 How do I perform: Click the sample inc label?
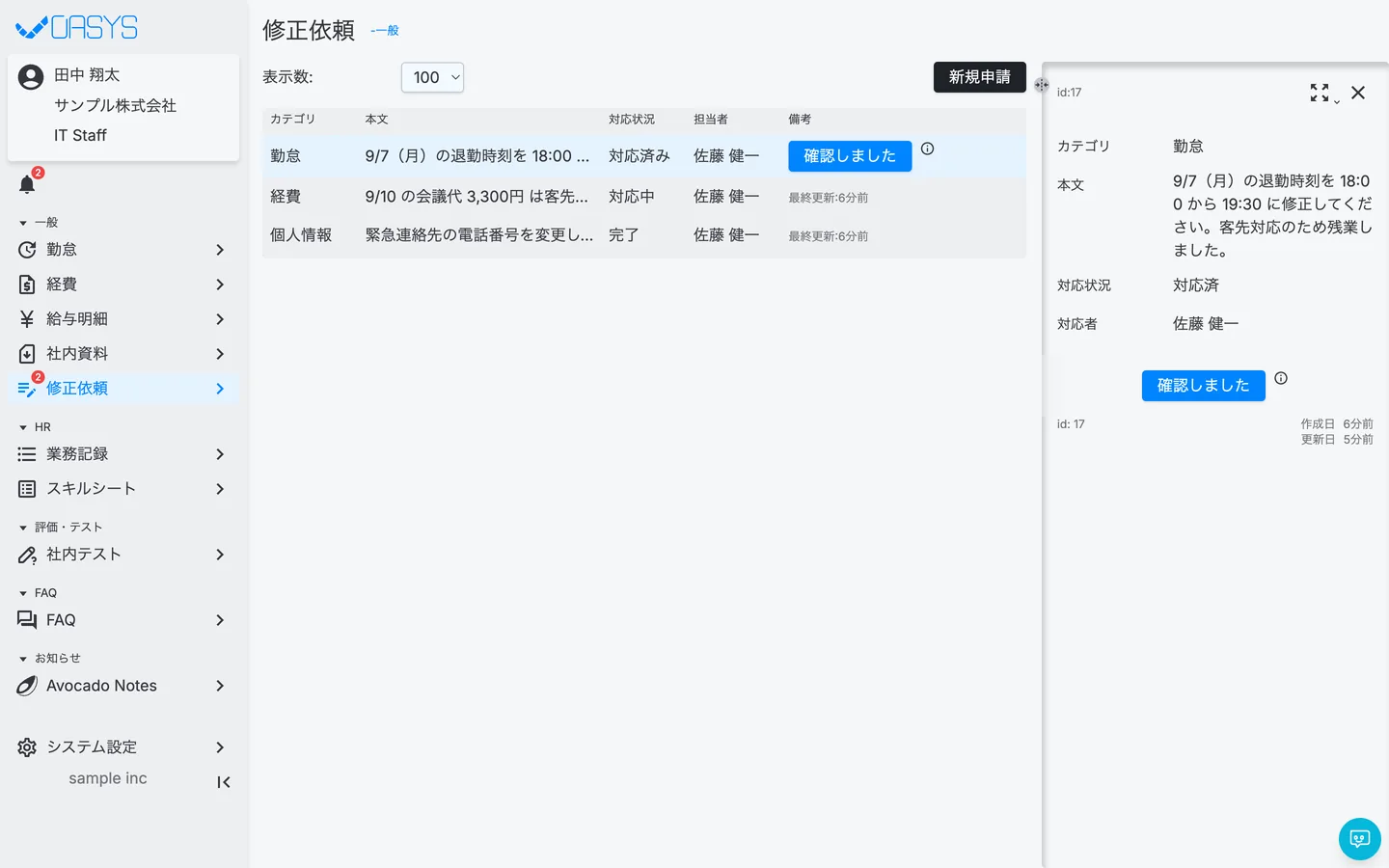click(x=108, y=778)
